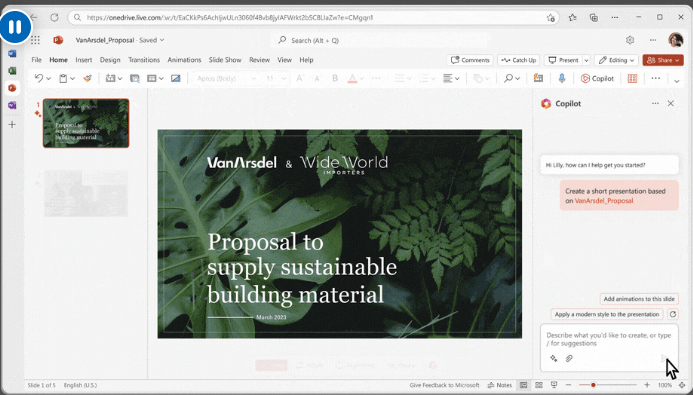Open the font name combo box

point(226,78)
